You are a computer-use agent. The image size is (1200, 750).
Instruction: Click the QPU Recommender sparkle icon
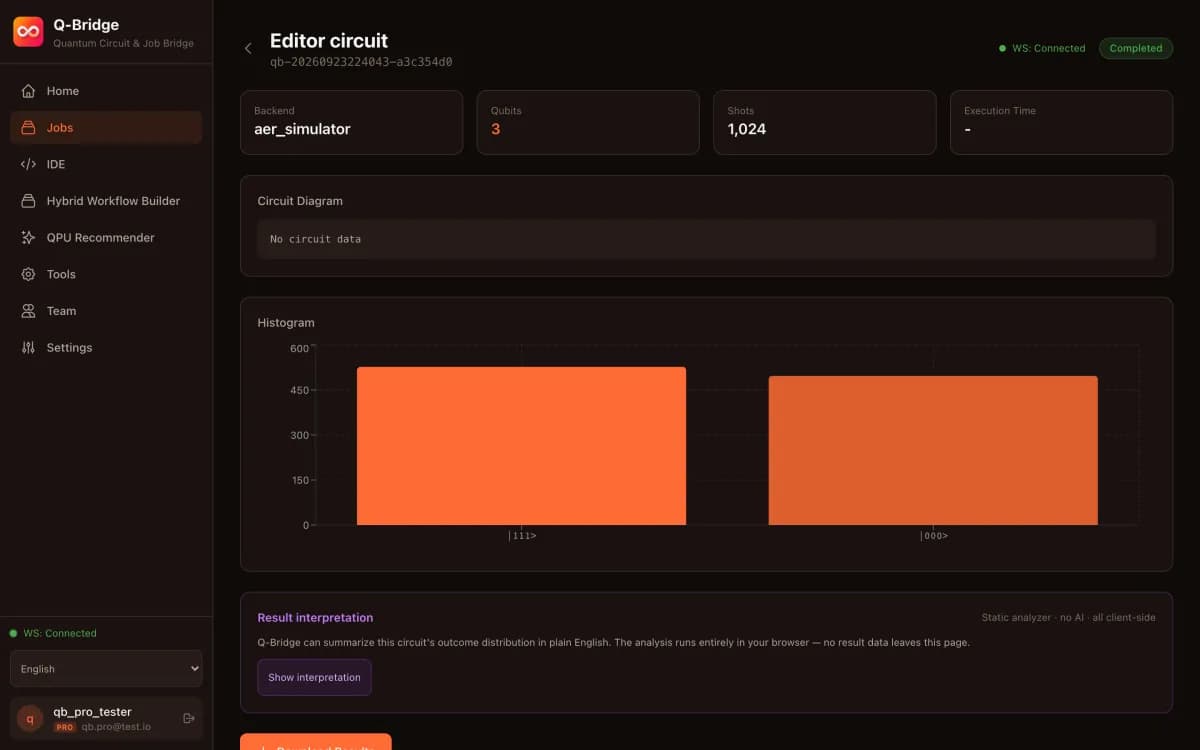28,238
